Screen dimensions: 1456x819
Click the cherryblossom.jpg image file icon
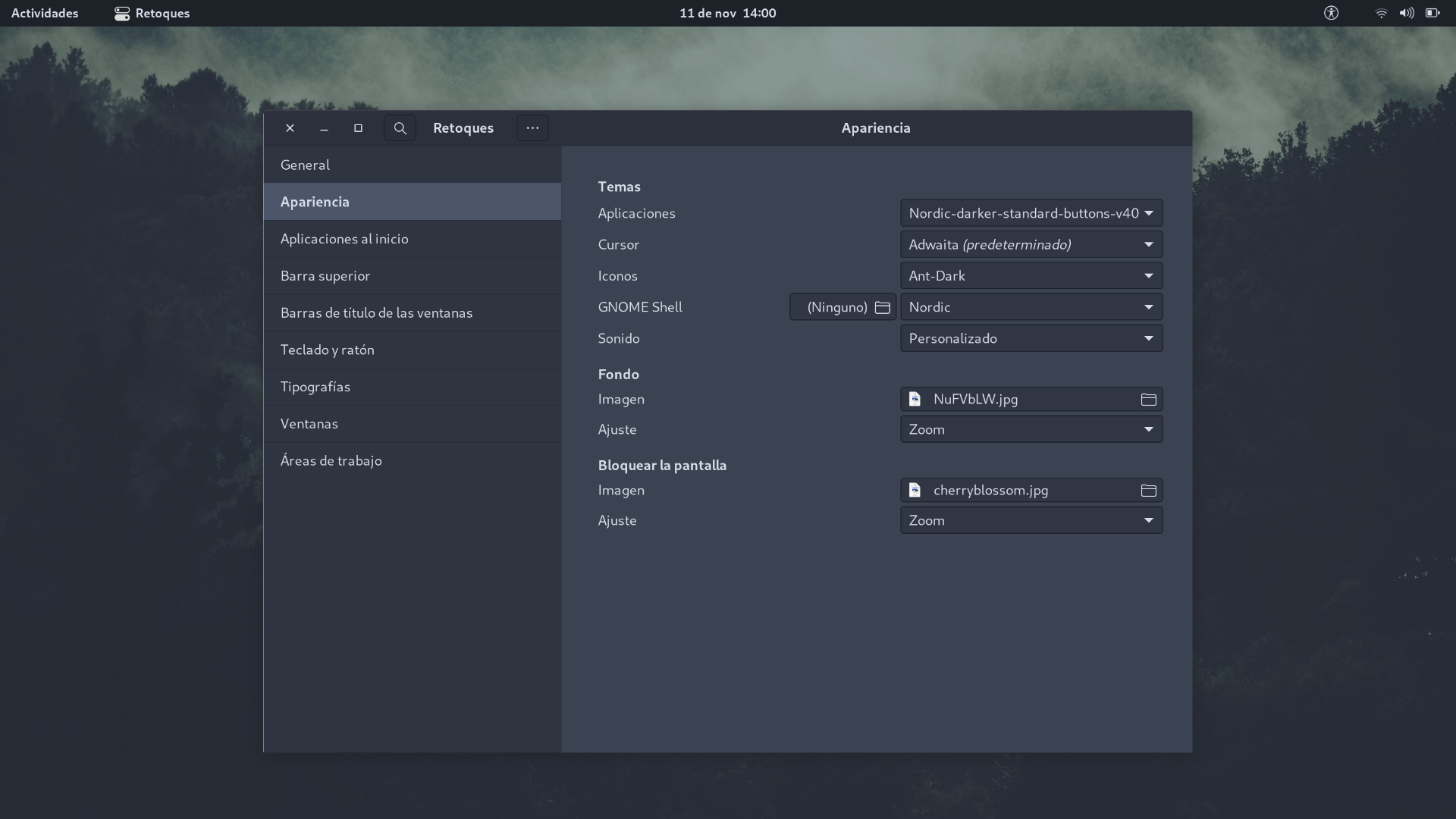pyautogui.click(x=915, y=490)
